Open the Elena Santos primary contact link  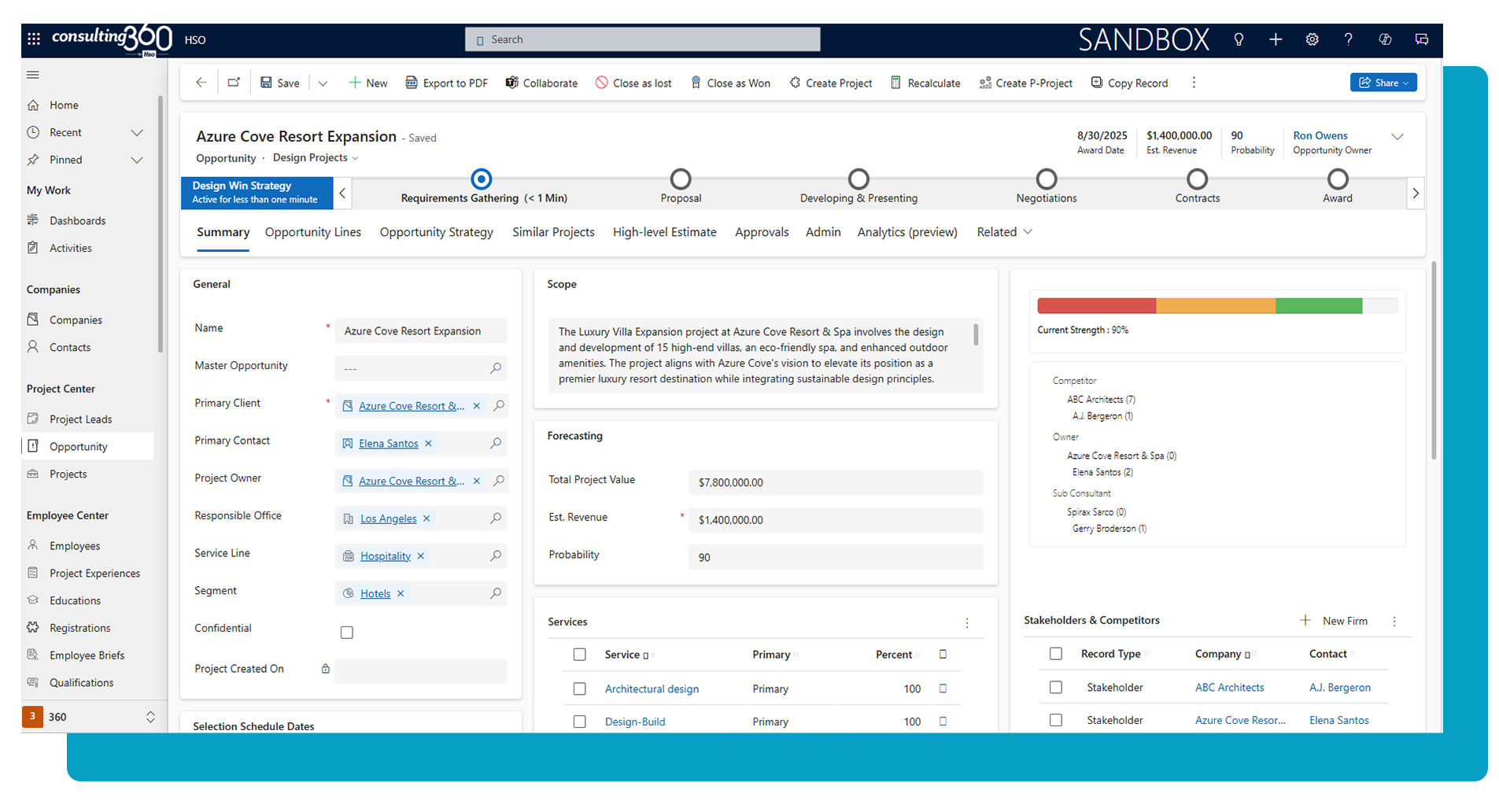[x=388, y=444]
